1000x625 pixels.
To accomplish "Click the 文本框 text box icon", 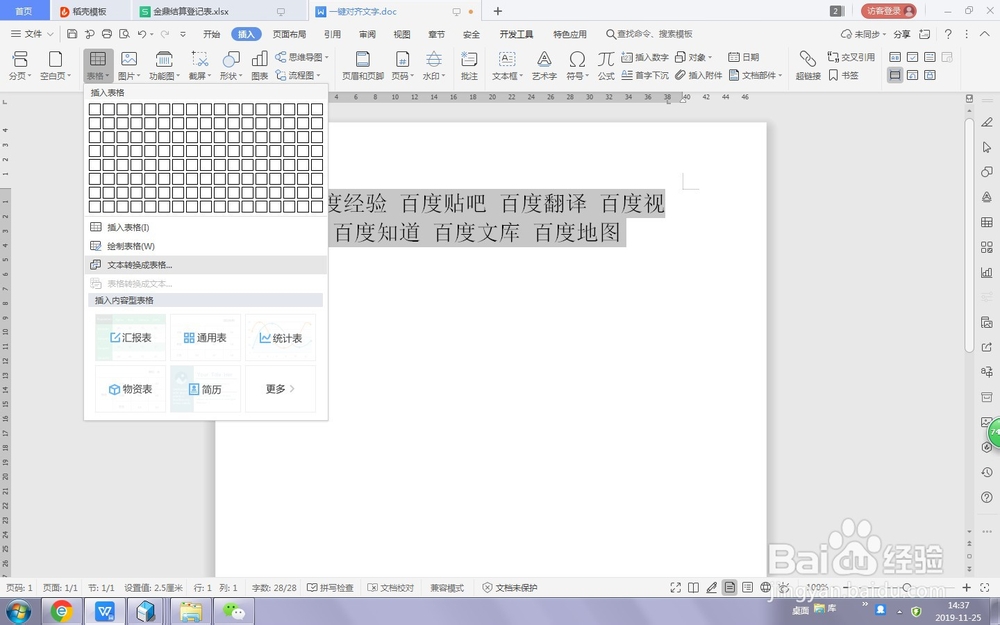I will click(507, 59).
